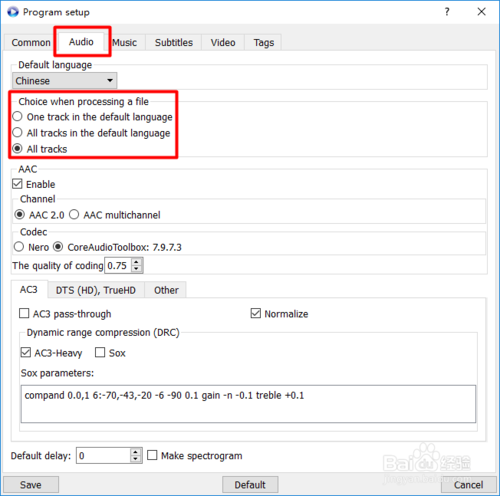Click the Sox parameters text field

click(248, 404)
